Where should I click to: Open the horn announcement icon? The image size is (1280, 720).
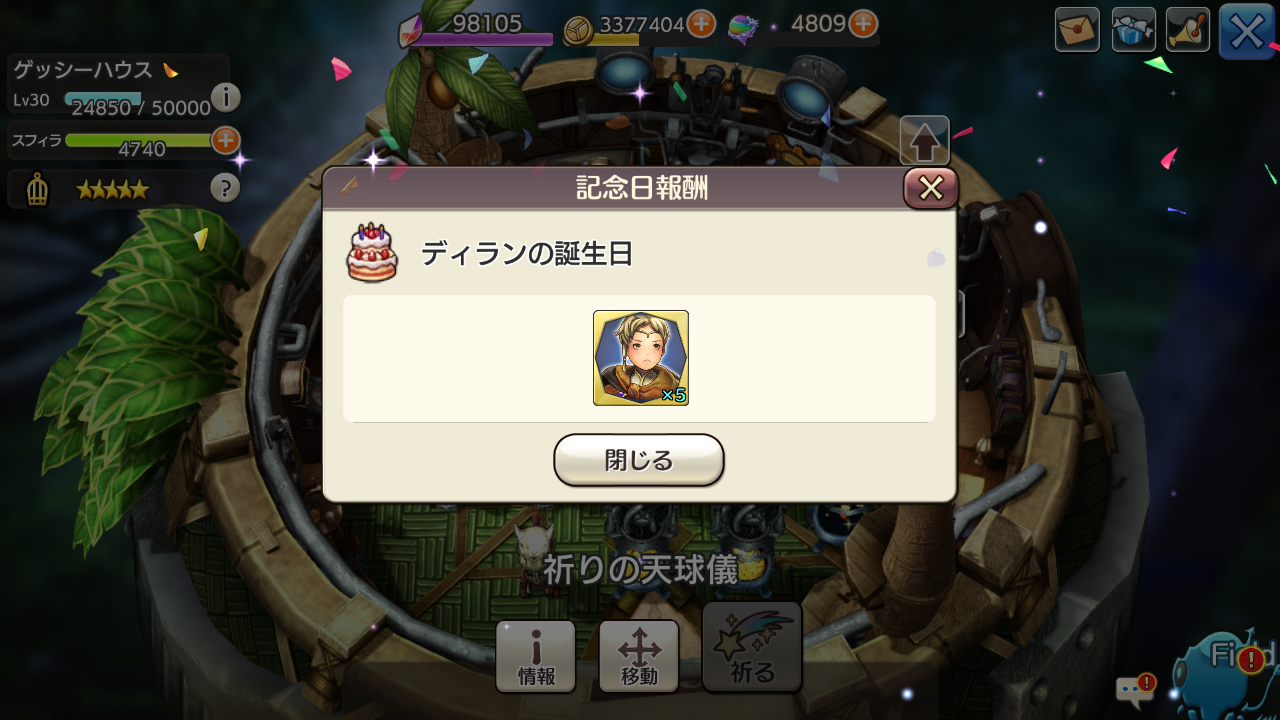click(1188, 30)
